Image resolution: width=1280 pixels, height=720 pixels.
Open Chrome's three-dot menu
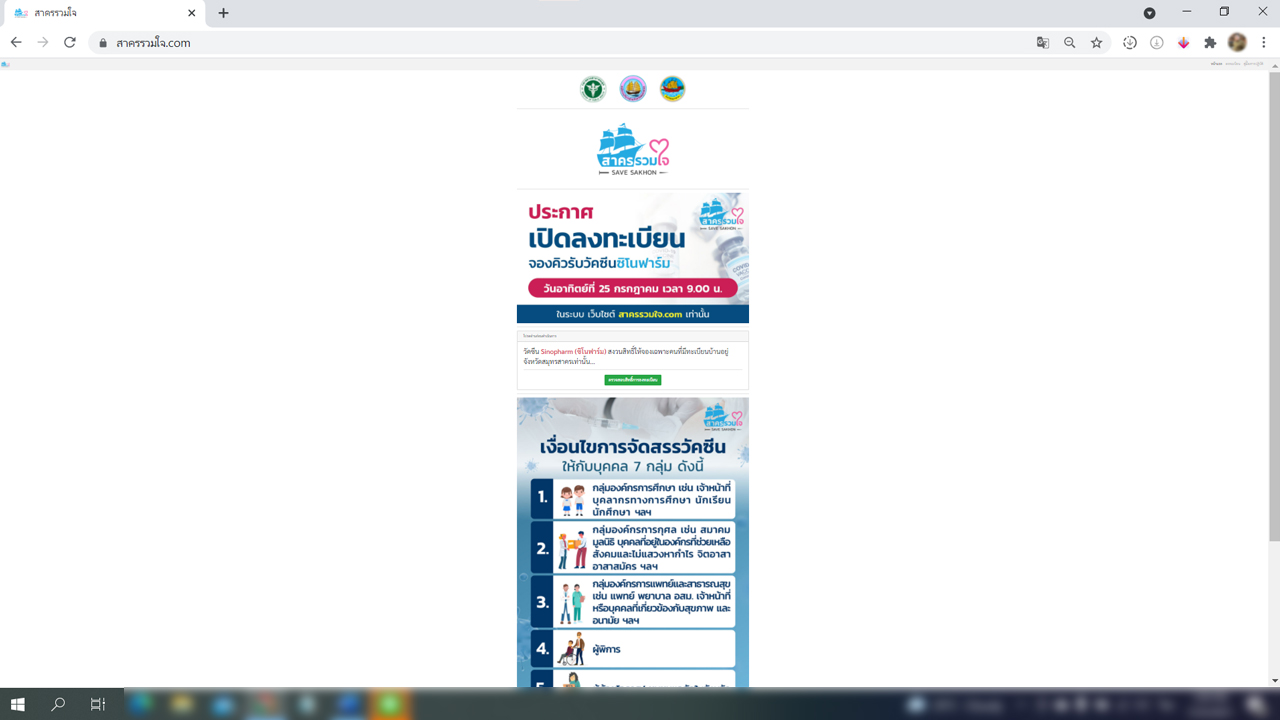click(1264, 42)
